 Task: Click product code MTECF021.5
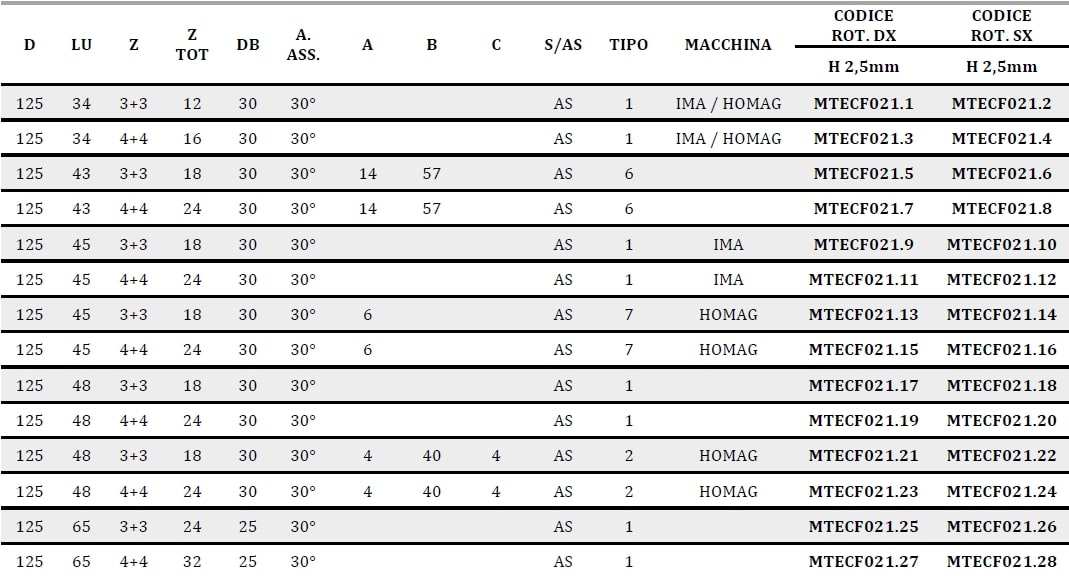[x=863, y=174]
